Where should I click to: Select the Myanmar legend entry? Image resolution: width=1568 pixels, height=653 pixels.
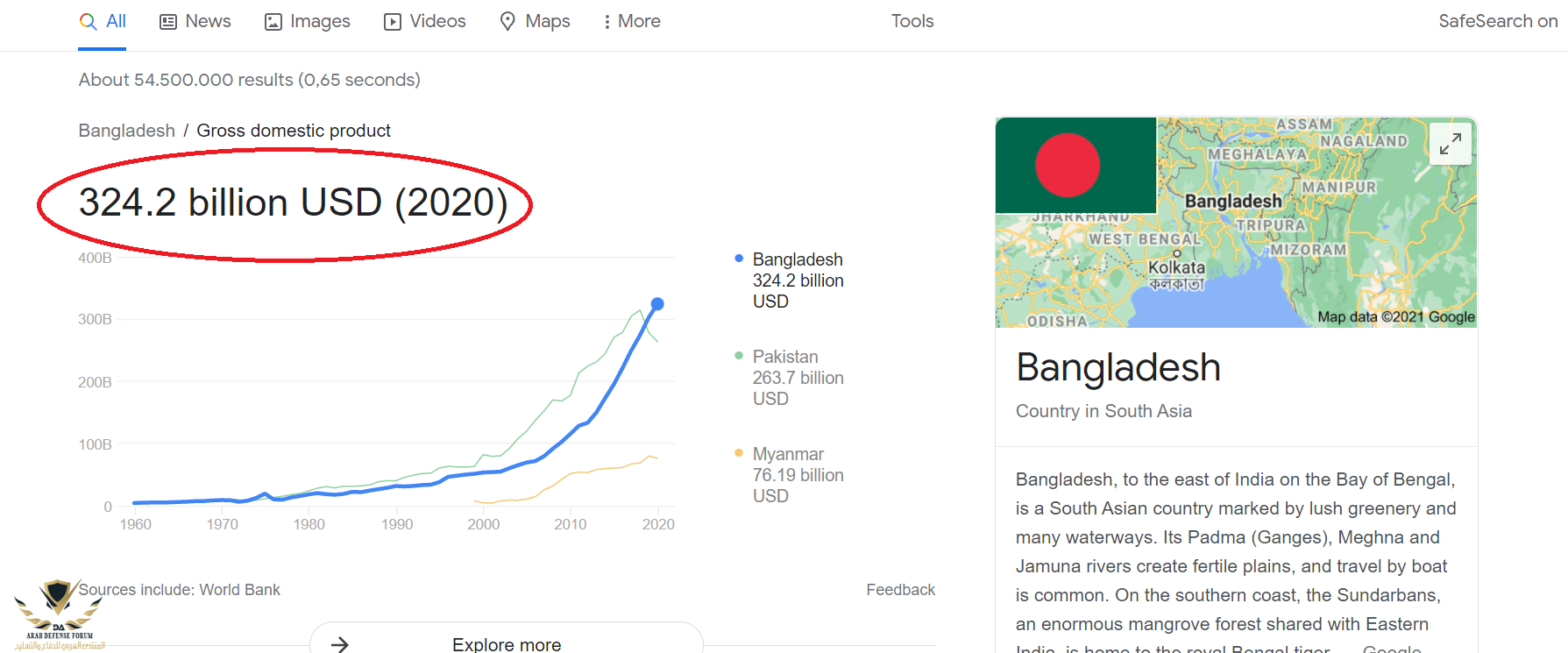[x=788, y=454]
